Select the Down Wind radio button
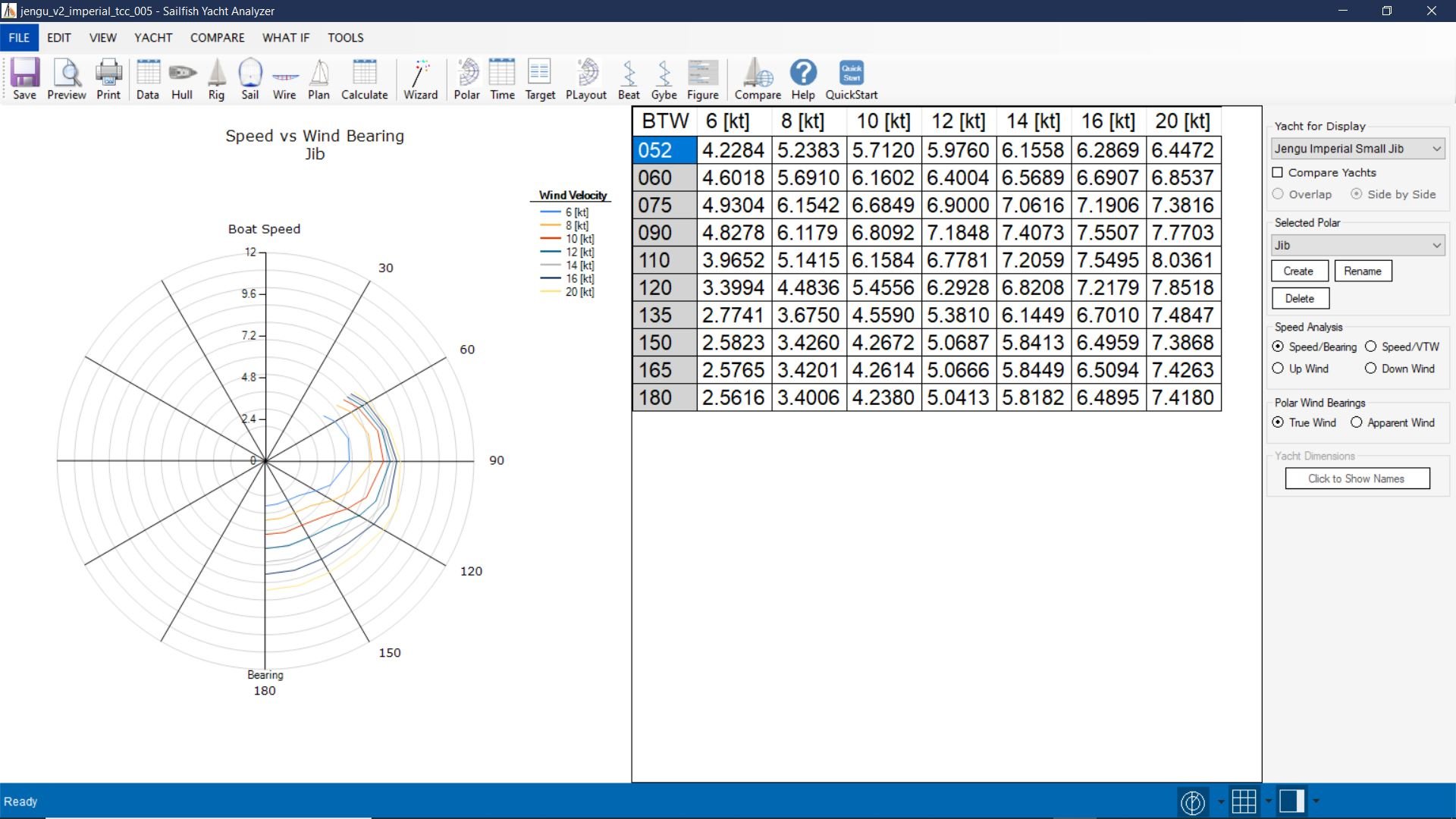 [x=1370, y=369]
